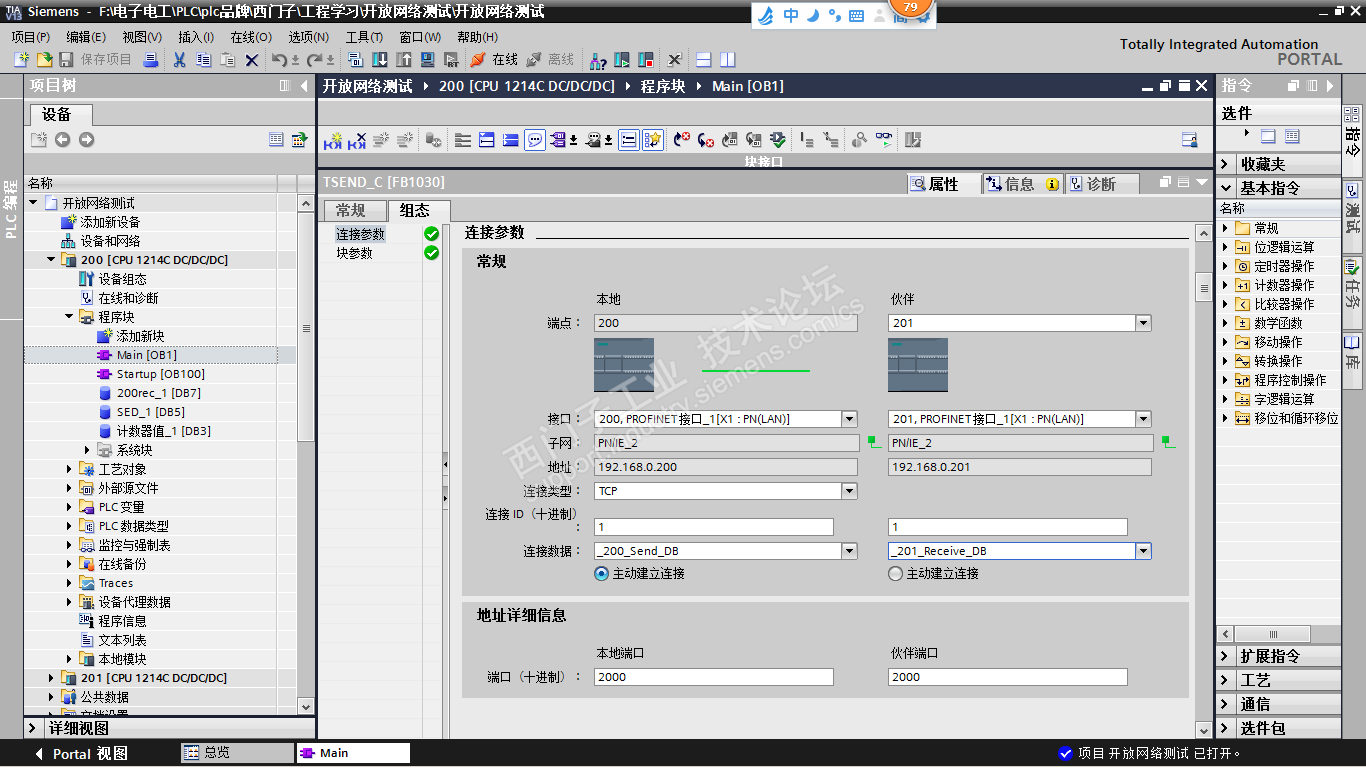
Task: Open the 在线(O) menu
Action: [251, 37]
